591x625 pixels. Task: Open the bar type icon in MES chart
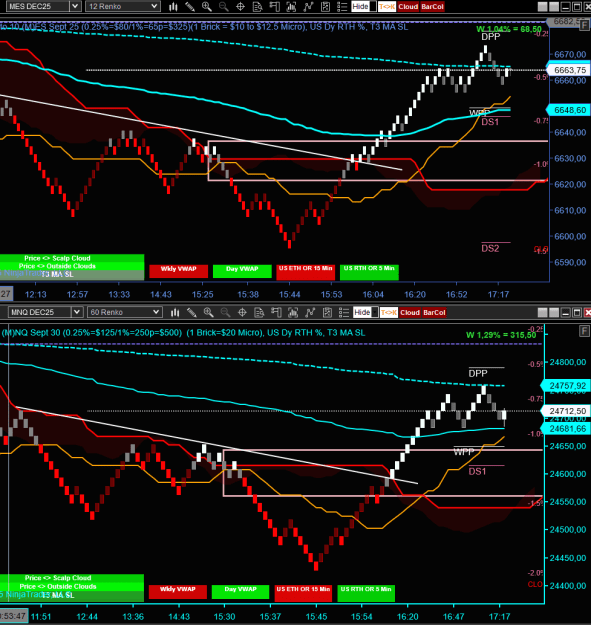(x=173, y=6)
